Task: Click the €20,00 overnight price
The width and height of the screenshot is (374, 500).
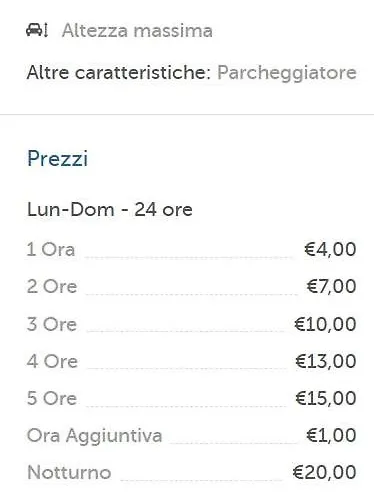Action: (324, 472)
